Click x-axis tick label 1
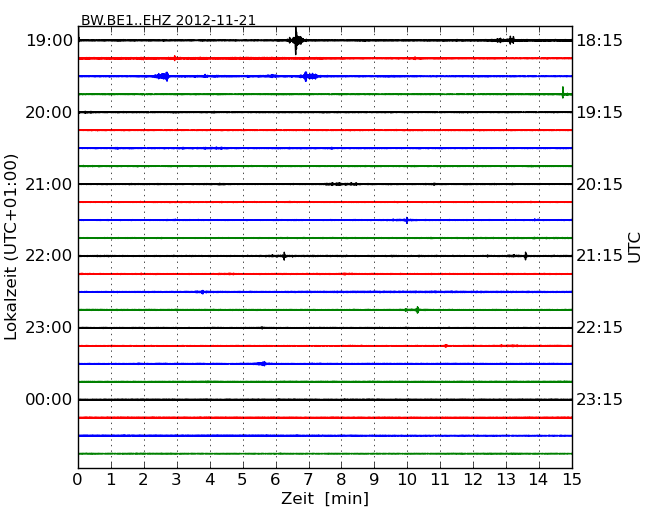650x520 pixels. 111,479
